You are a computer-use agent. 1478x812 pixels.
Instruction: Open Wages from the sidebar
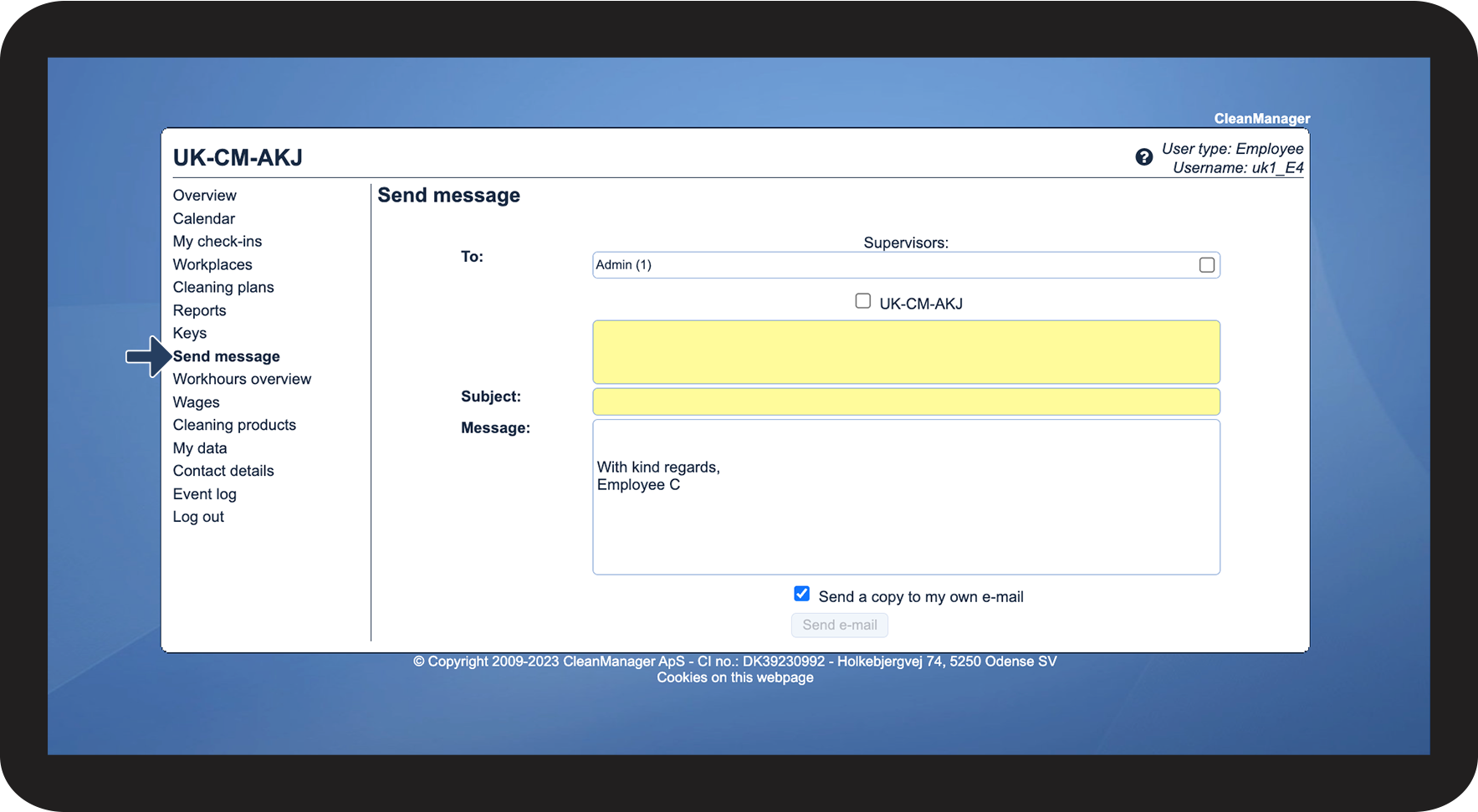pyautogui.click(x=196, y=403)
